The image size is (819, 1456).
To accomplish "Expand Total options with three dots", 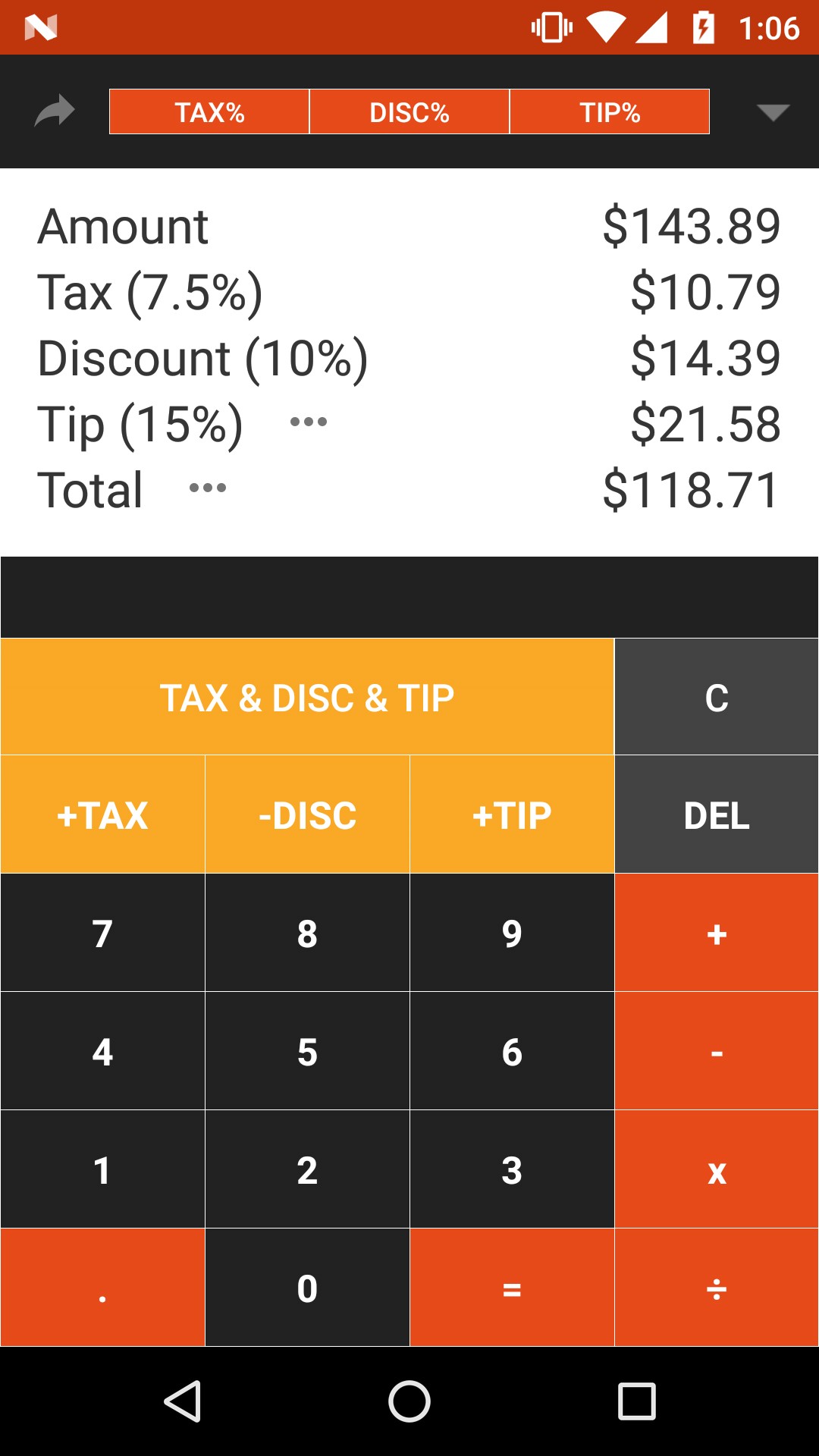I will (208, 488).
